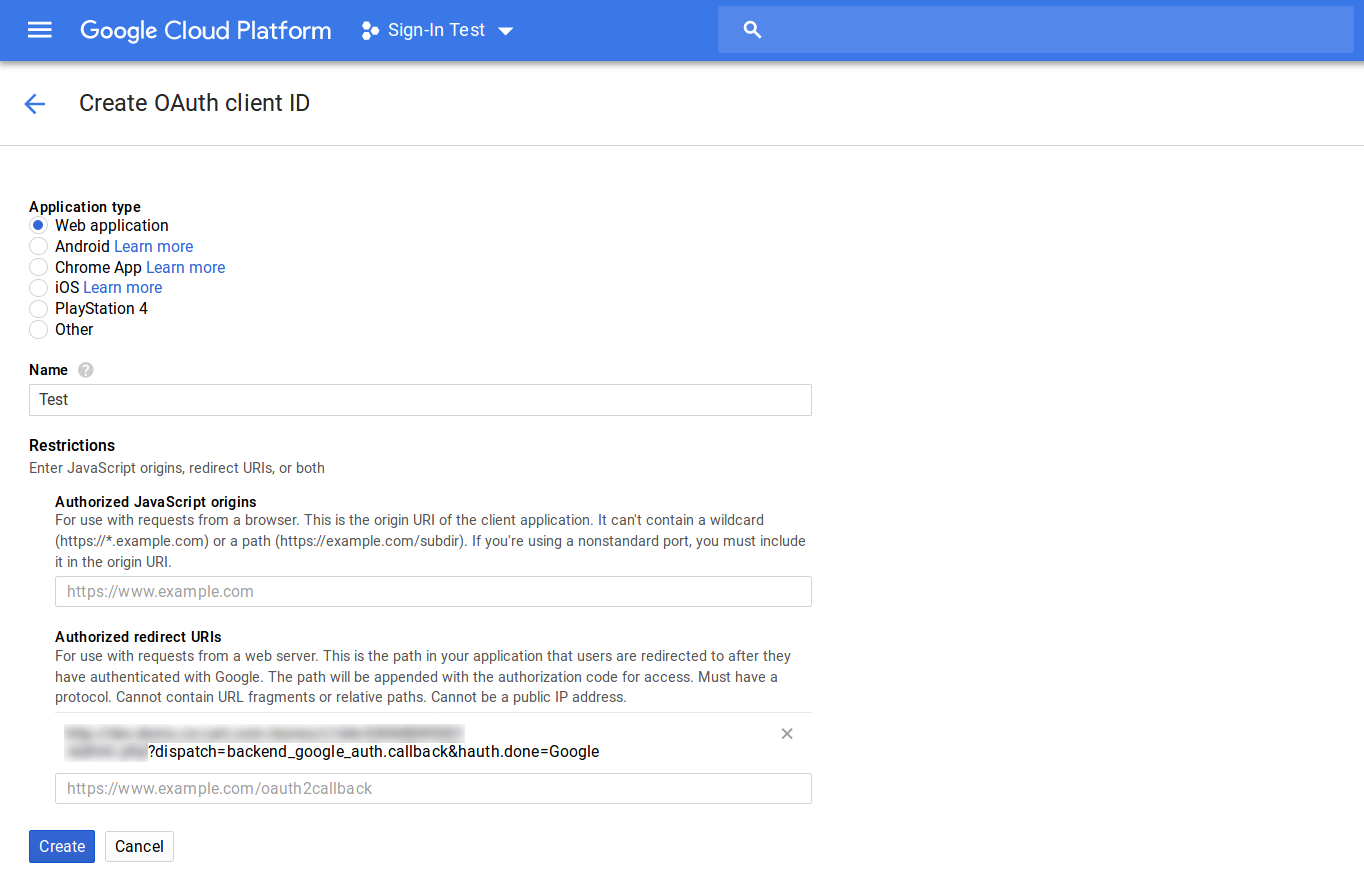Select the Web application radio button
Screen dimensions: 1364x875
(x=38, y=226)
